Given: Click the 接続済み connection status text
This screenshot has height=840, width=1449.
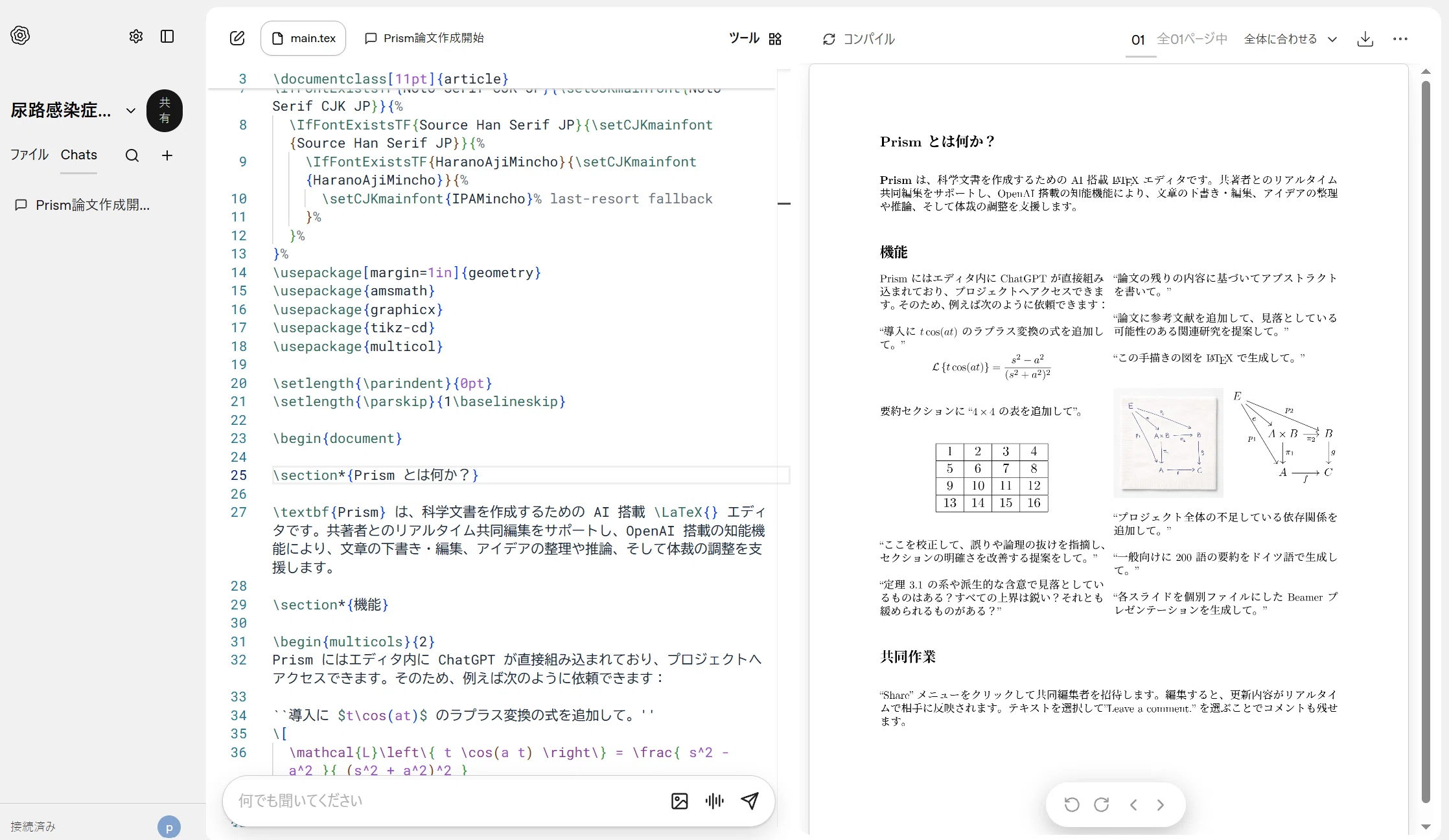Looking at the screenshot, I should [33, 827].
